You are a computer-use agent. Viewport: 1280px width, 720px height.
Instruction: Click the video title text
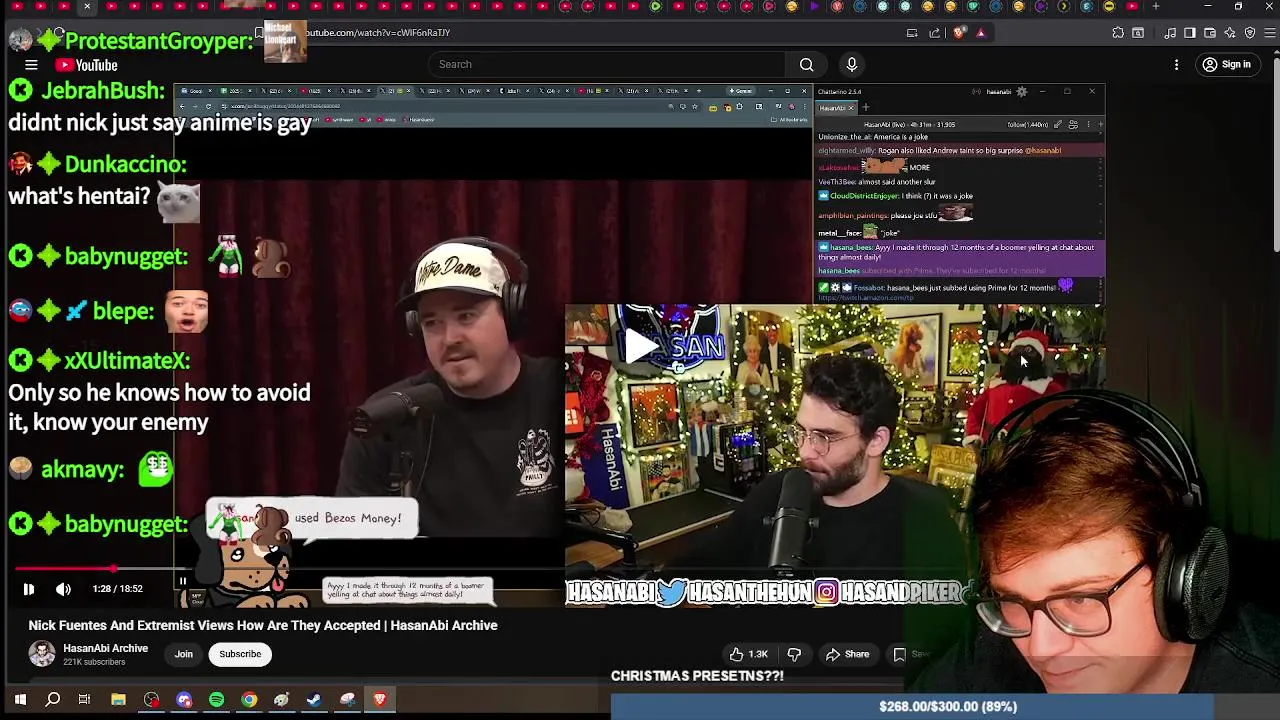point(263,625)
